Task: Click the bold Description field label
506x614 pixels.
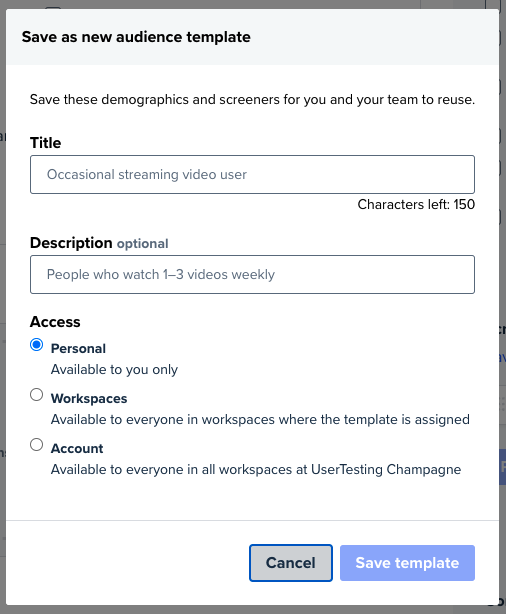Action: click(71, 243)
